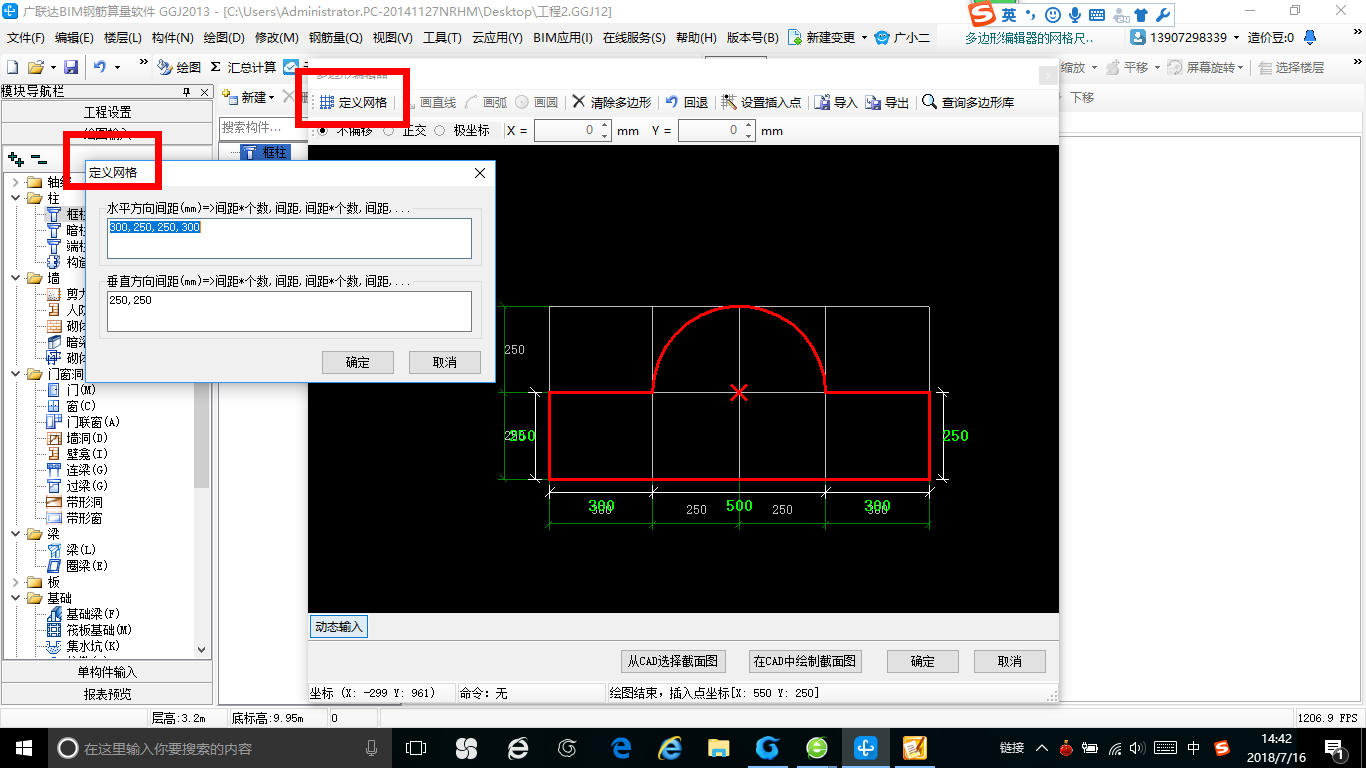
Task: Select the 画圆 draw circle tool
Action: point(537,102)
